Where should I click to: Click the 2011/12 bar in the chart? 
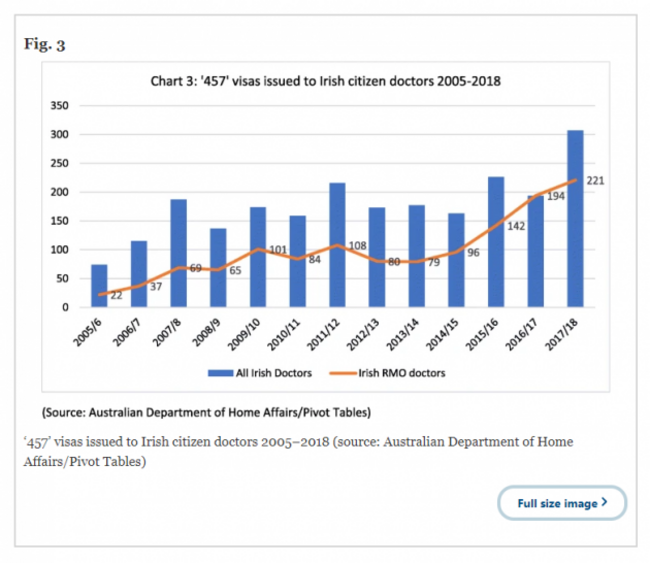337,245
